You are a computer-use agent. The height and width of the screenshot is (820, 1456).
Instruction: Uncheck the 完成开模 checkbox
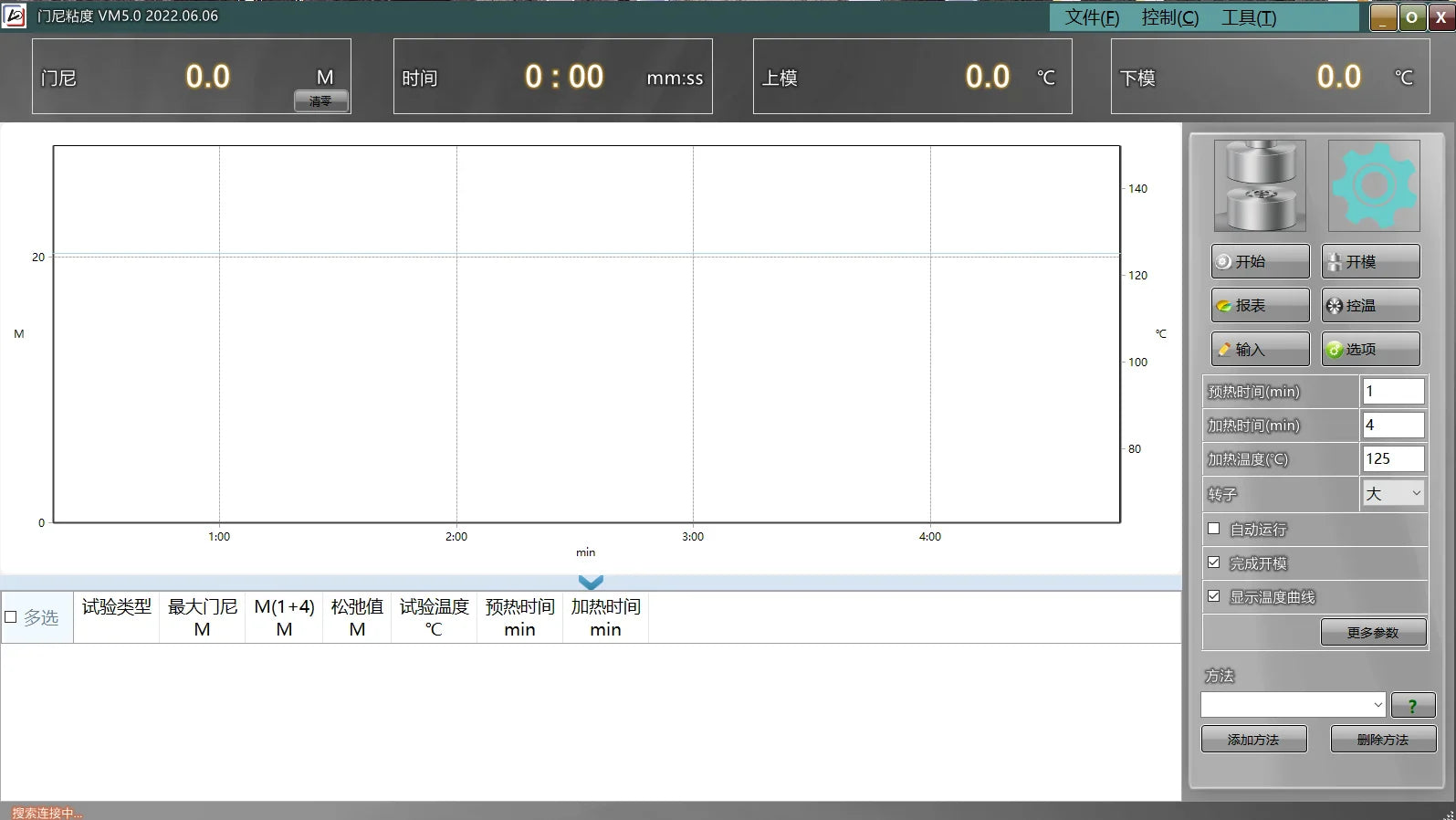point(1214,562)
